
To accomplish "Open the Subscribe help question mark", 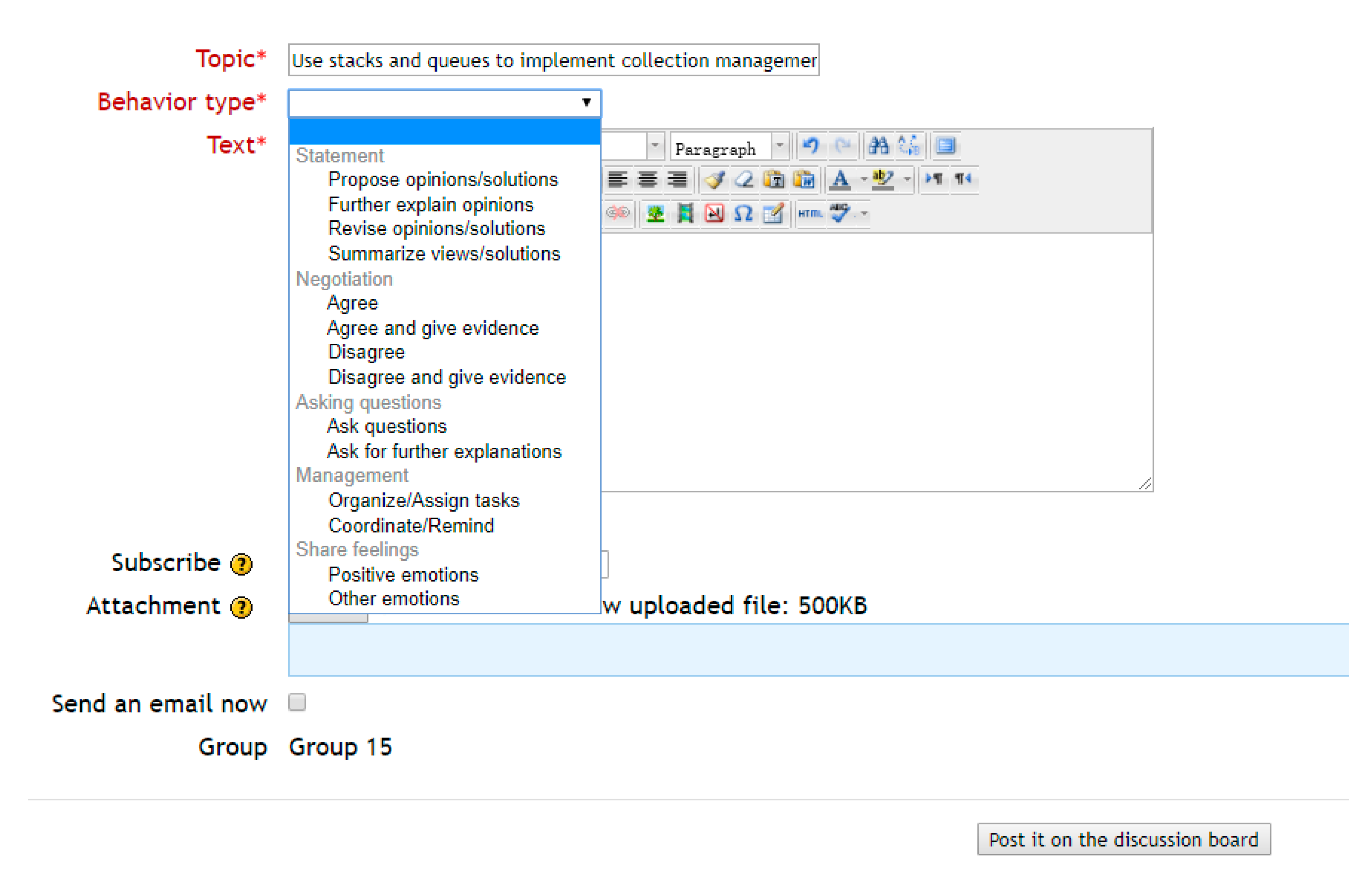I will (241, 564).
